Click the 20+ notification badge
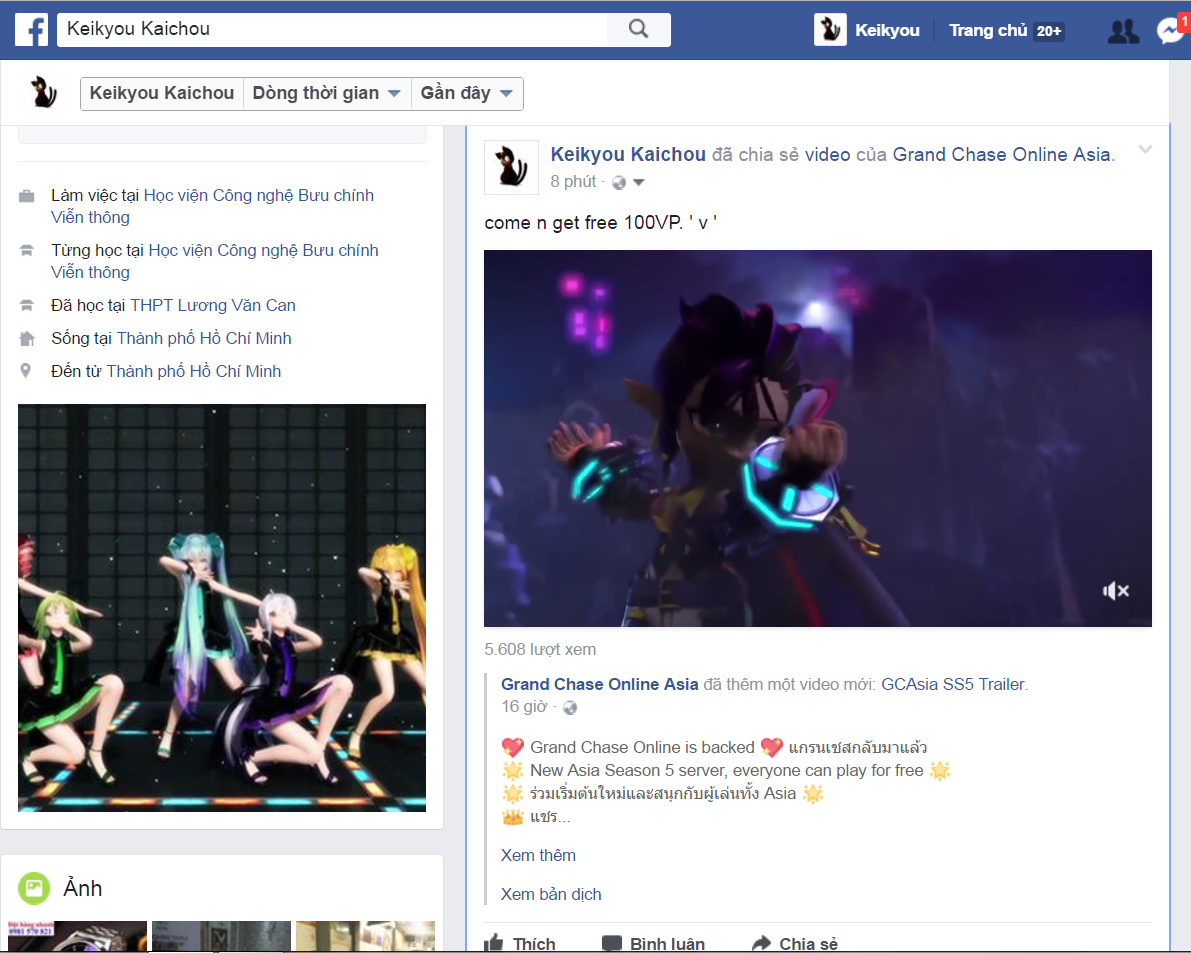The width and height of the screenshot is (1191, 953). tap(1049, 31)
